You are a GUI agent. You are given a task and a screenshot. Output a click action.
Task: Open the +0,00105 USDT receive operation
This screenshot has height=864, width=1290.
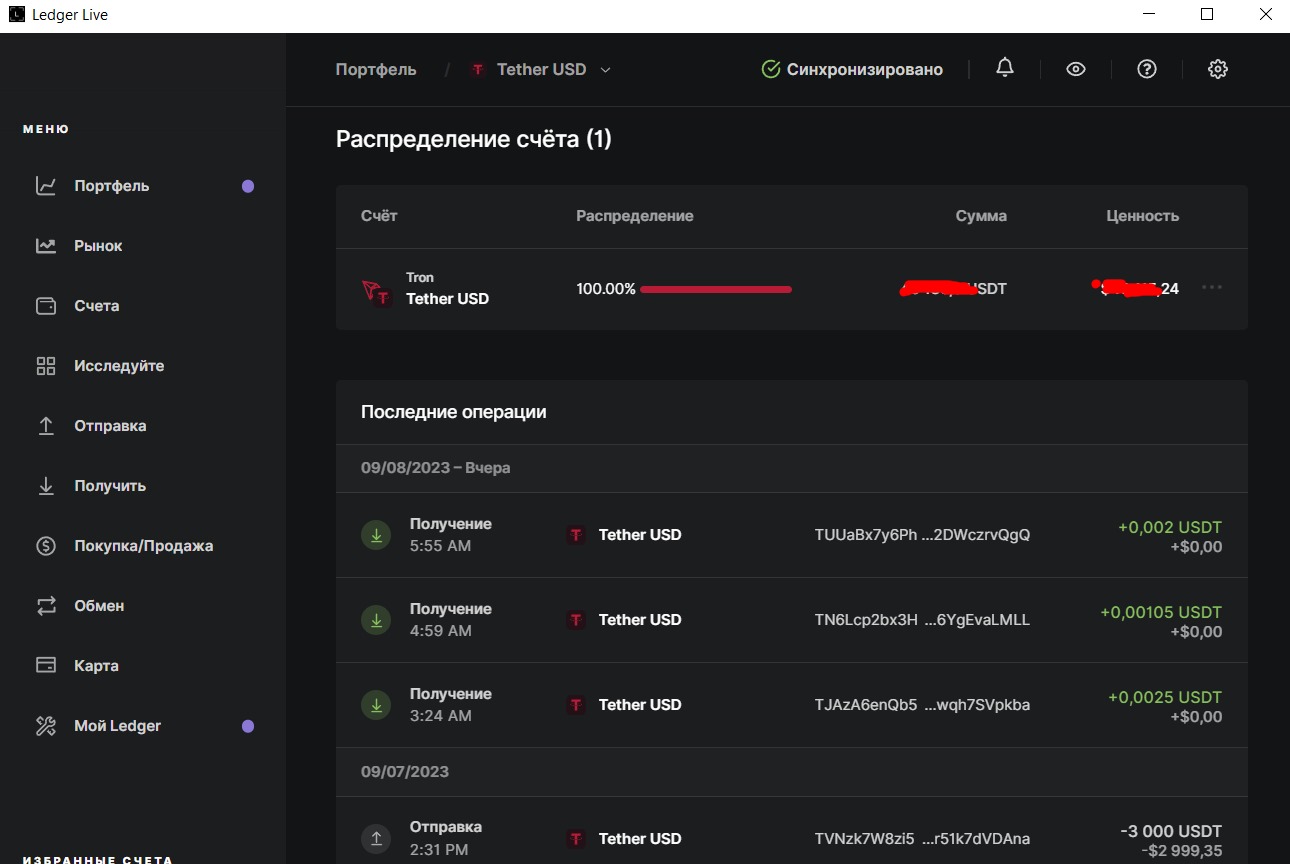[x=792, y=620]
